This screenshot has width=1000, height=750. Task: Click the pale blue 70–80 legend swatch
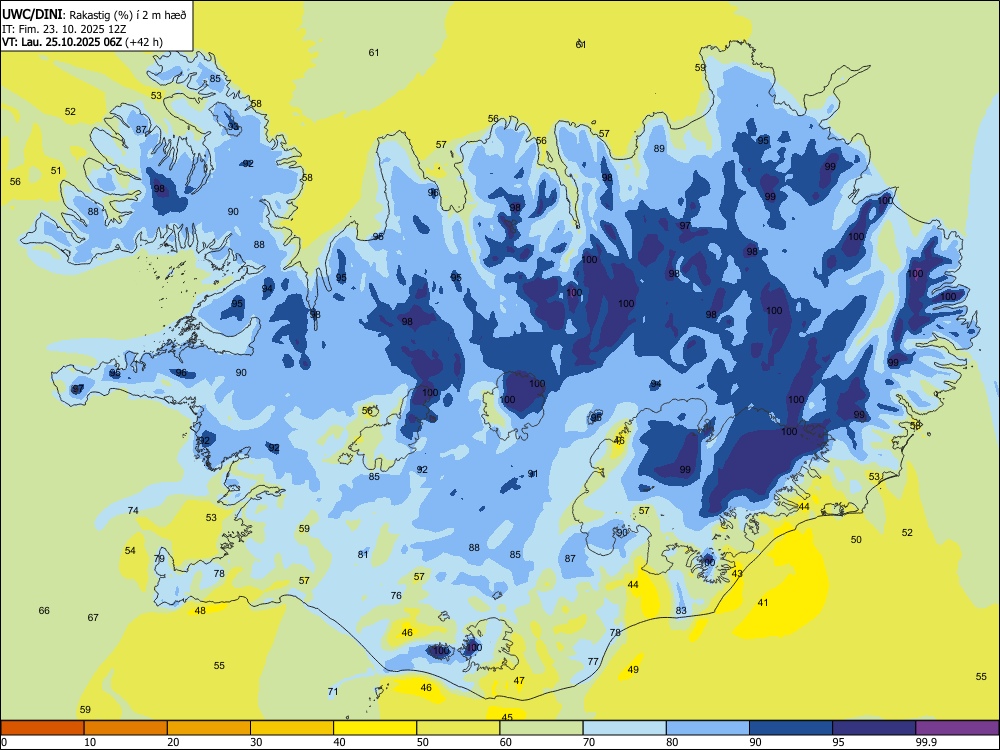click(624, 728)
